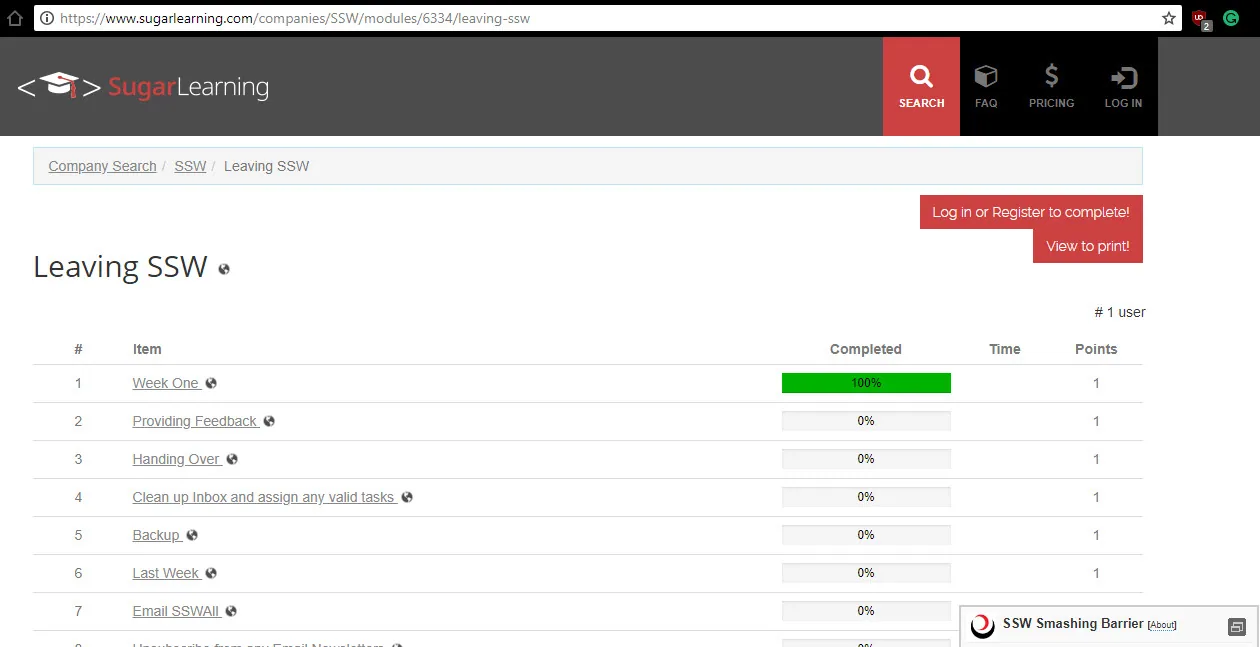Open the Backup item
This screenshot has height=647, width=1260.
click(156, 535)
